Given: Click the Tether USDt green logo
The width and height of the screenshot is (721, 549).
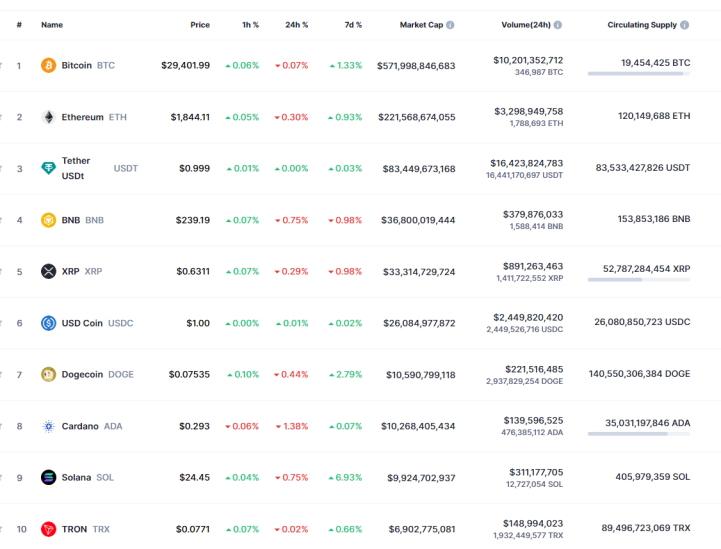Looking at the screenshot, I should (48, 168).
